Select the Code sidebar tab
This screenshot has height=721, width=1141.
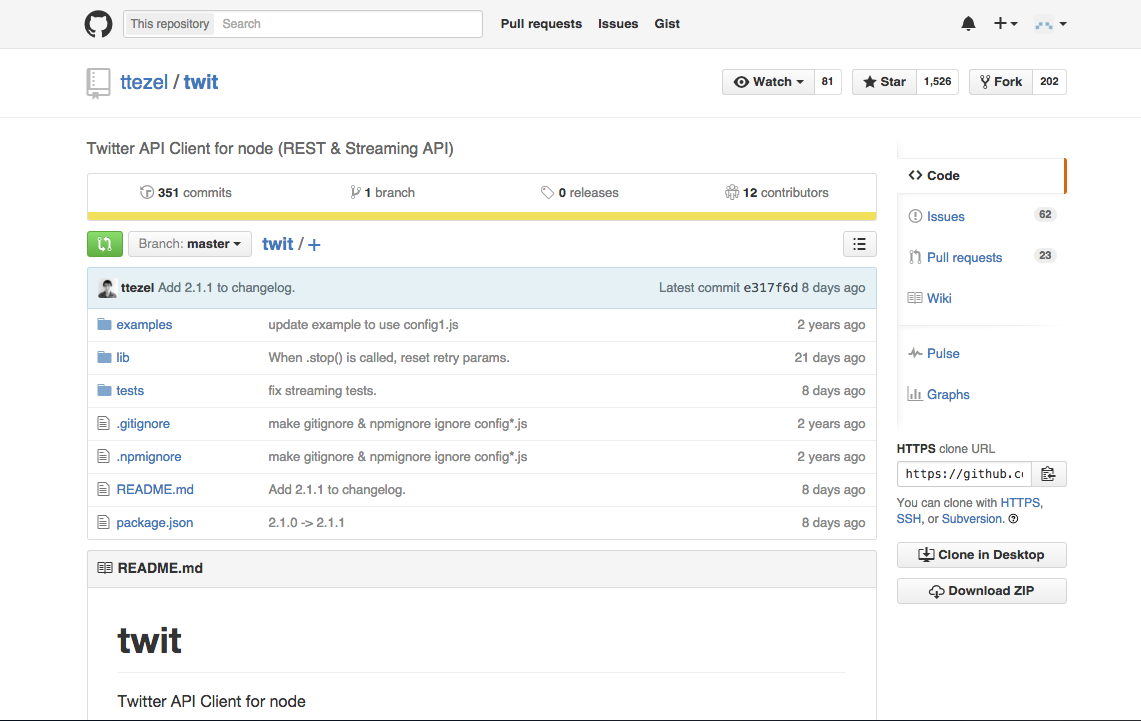[x=981, y=176]
